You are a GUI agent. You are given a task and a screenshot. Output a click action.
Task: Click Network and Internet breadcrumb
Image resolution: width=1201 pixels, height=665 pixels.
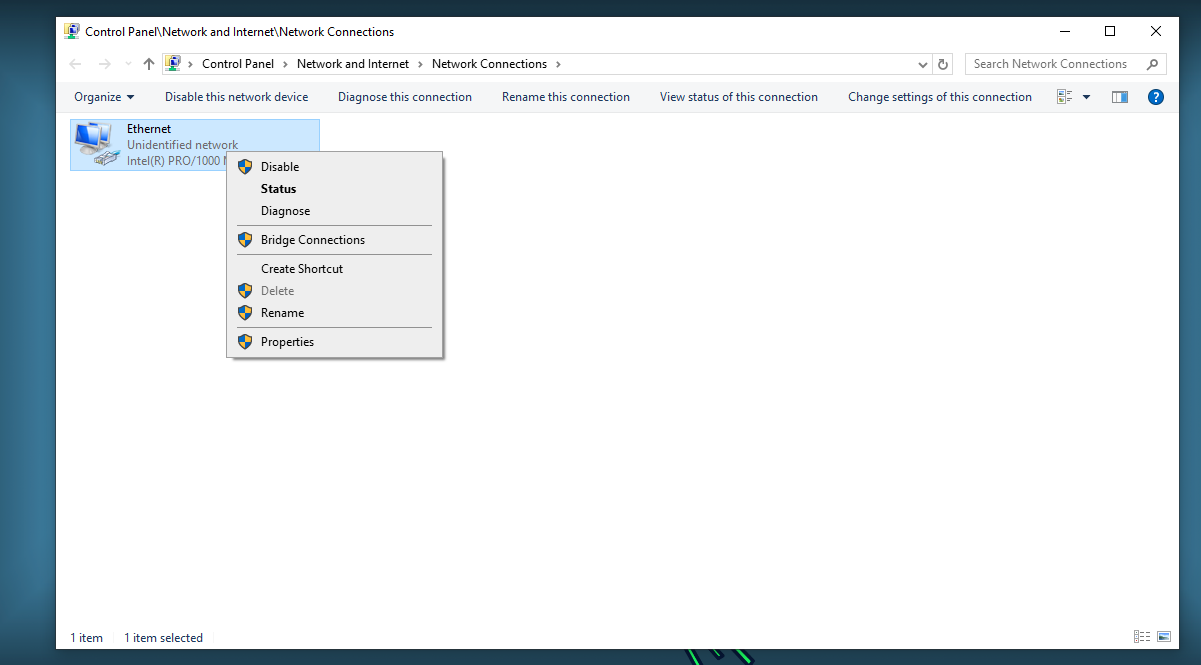(353, 64)
